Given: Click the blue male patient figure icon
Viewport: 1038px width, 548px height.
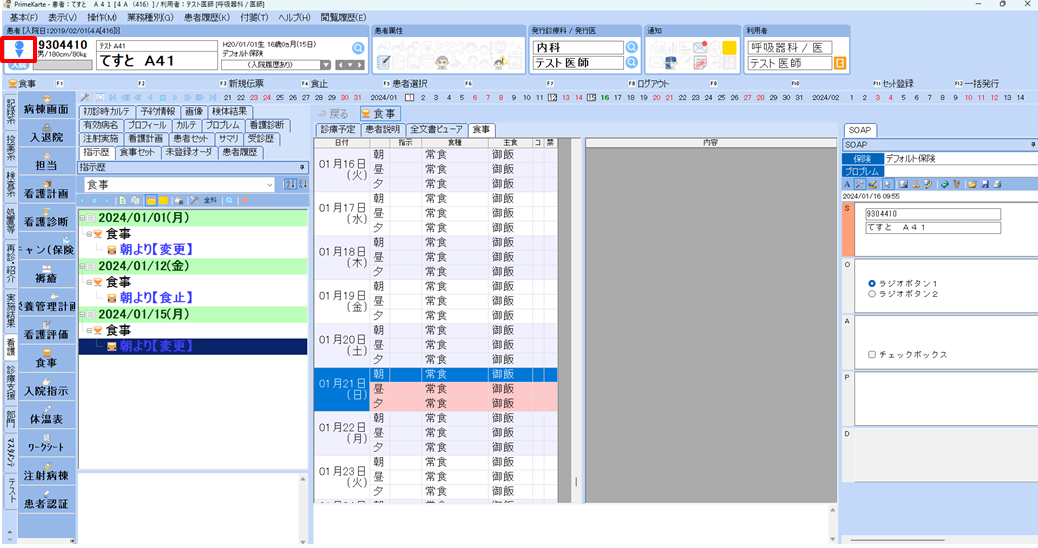Looking at the screenshot, I should (19, 48).
